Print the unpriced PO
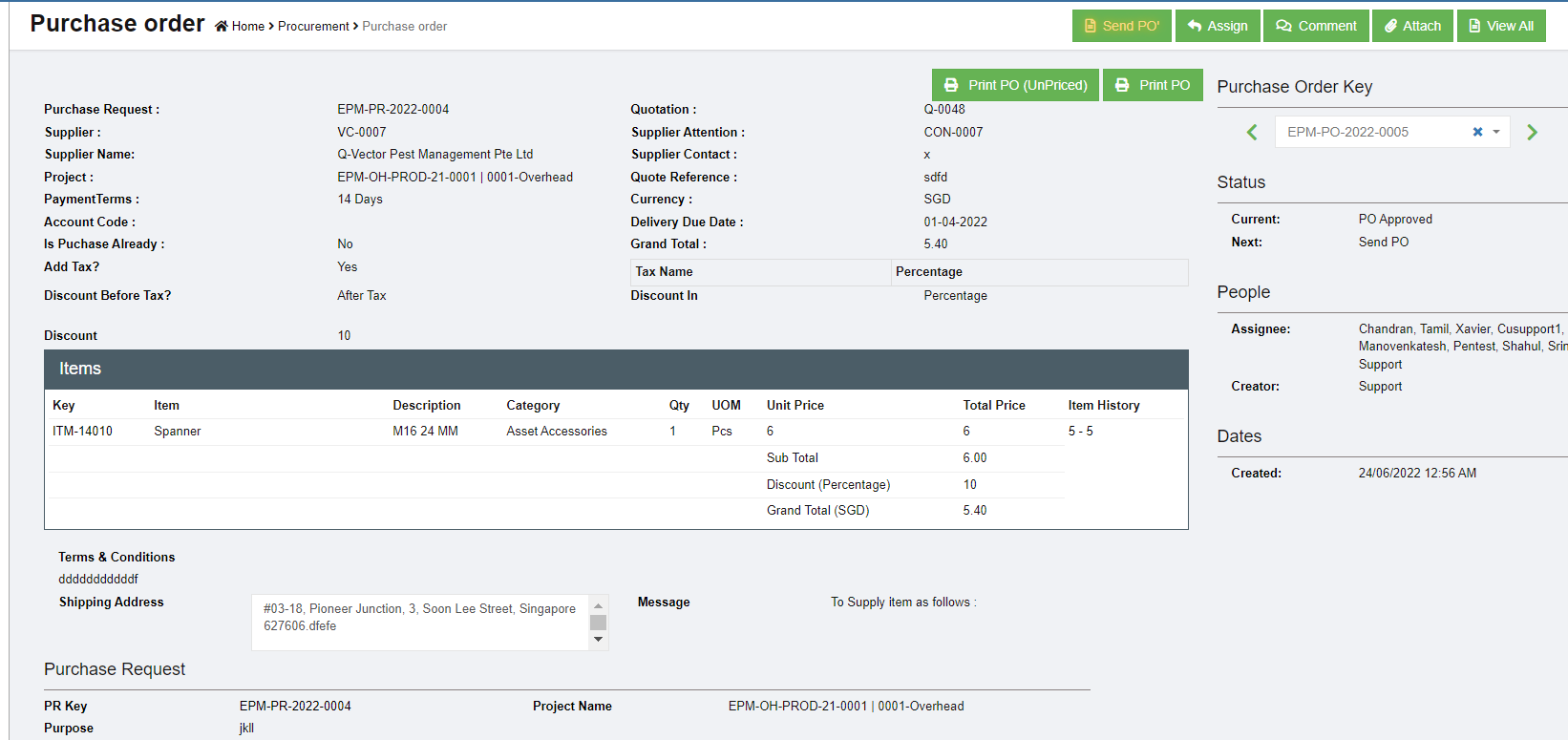The image size is (1568, 740). (1015, 85)
